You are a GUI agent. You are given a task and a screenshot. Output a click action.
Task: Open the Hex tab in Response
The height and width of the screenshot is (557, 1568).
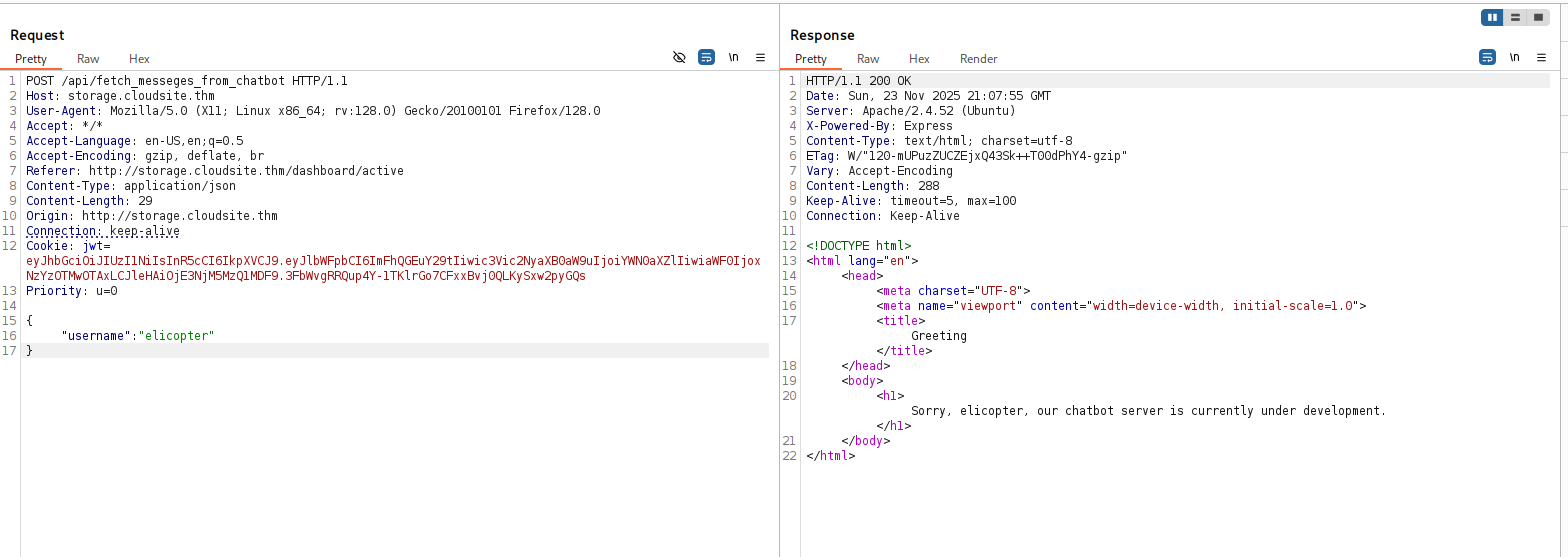(x=919, y=59)
